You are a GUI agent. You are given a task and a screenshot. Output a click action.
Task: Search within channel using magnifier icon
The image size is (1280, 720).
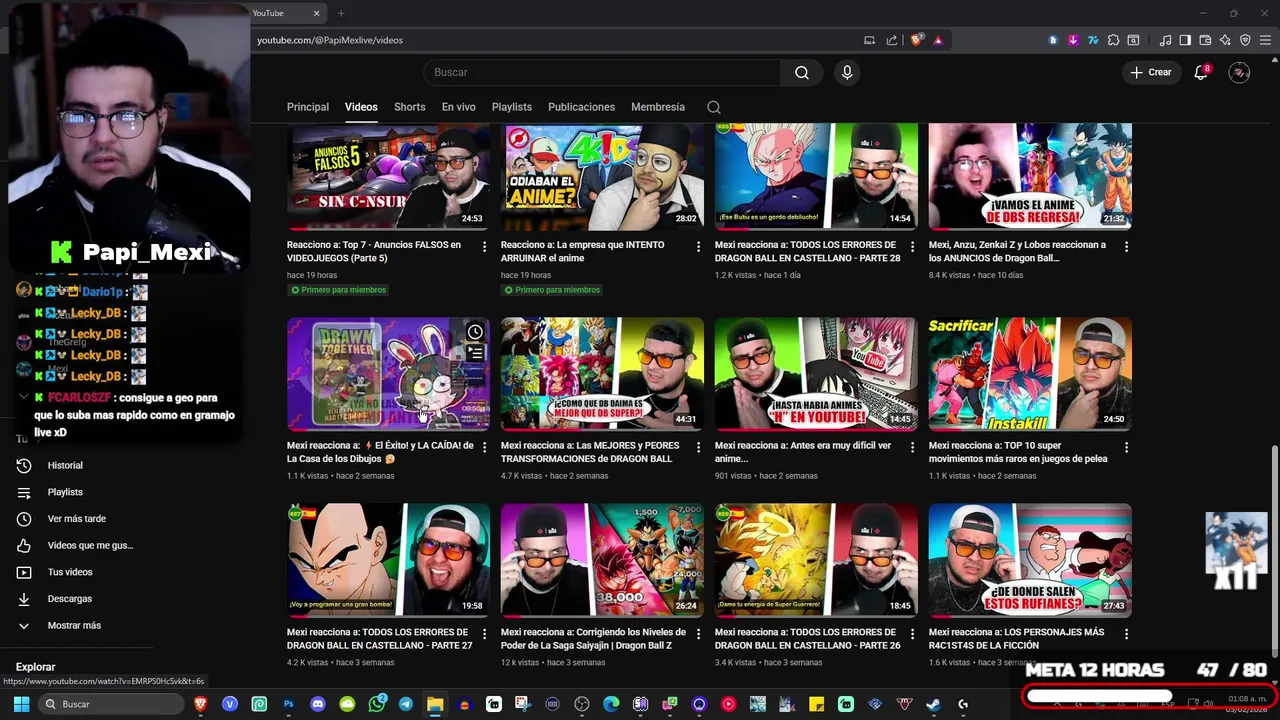tap(713, 107)
